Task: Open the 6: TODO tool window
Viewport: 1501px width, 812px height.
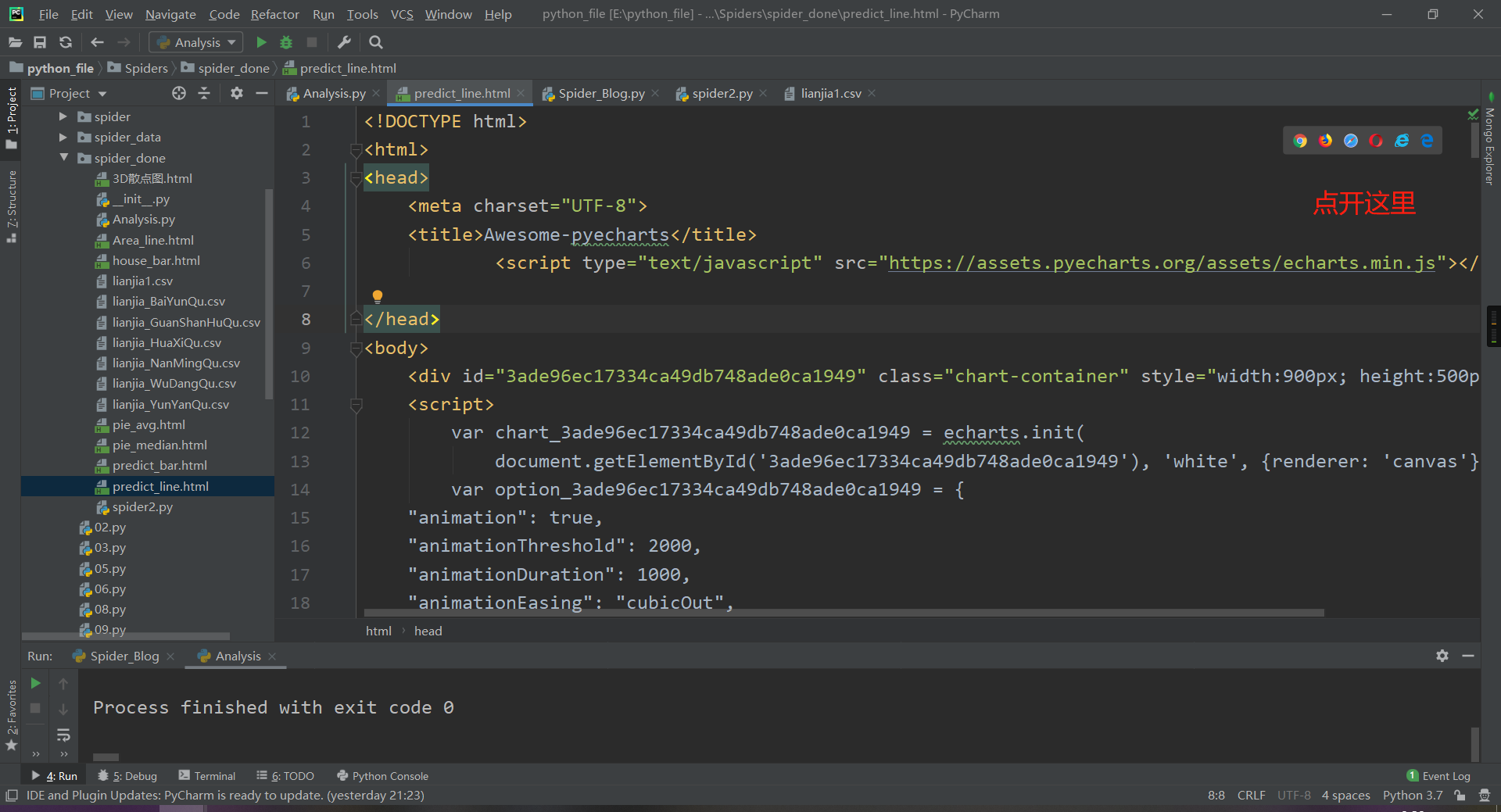Action: 285,776
